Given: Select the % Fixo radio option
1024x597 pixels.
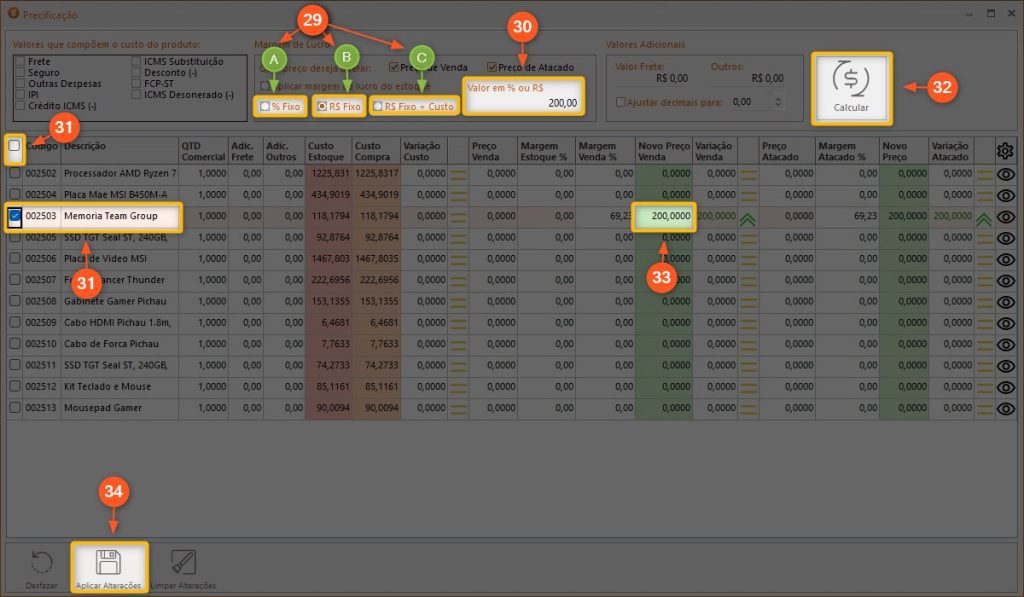Looking at the screenshot, I should 264,106.
